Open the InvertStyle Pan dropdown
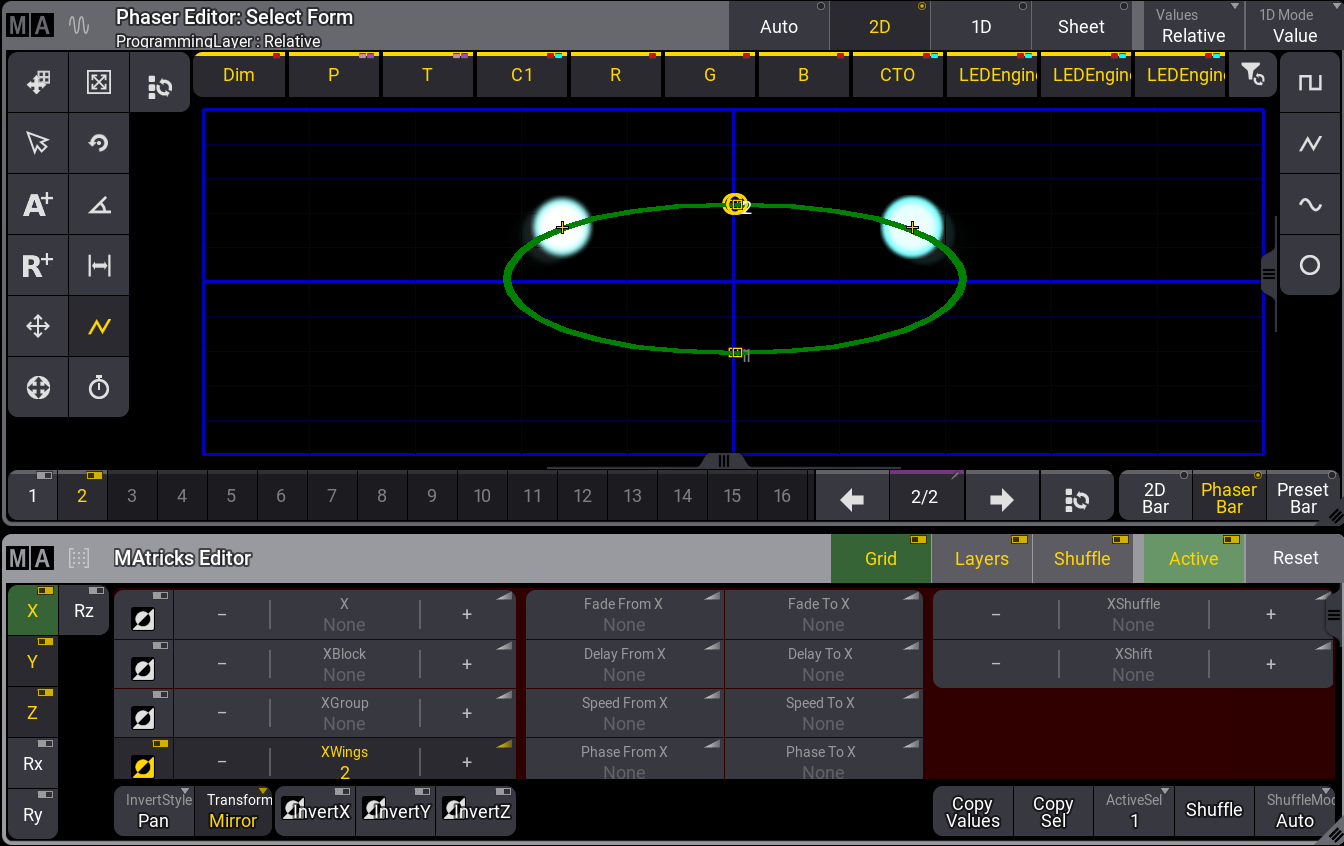The image size is (1344, 846). [x=154, y=810]
